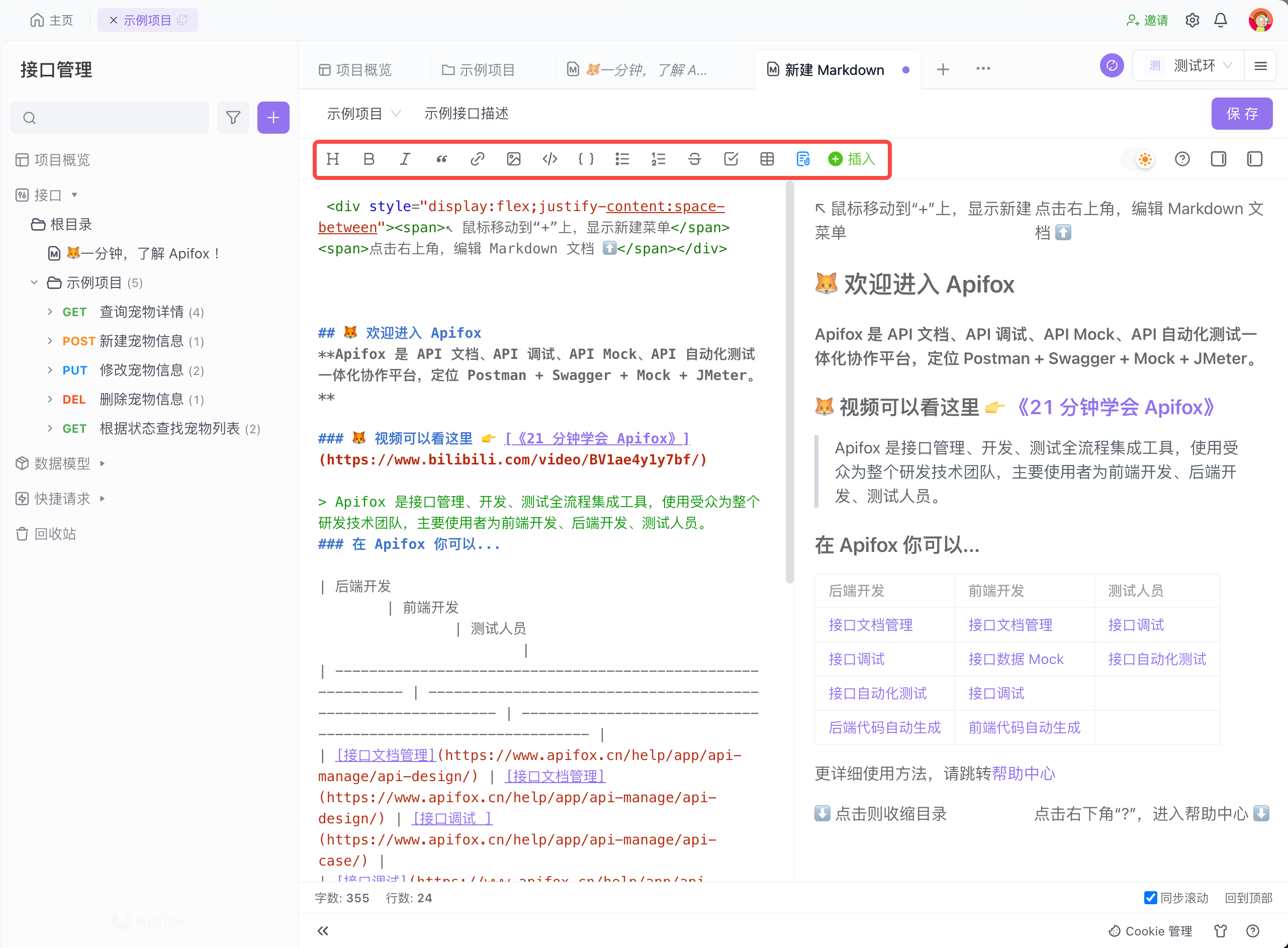Open the green 插入 insert menu
Viewport: 1288px width, 948px height.
(852, 159)
